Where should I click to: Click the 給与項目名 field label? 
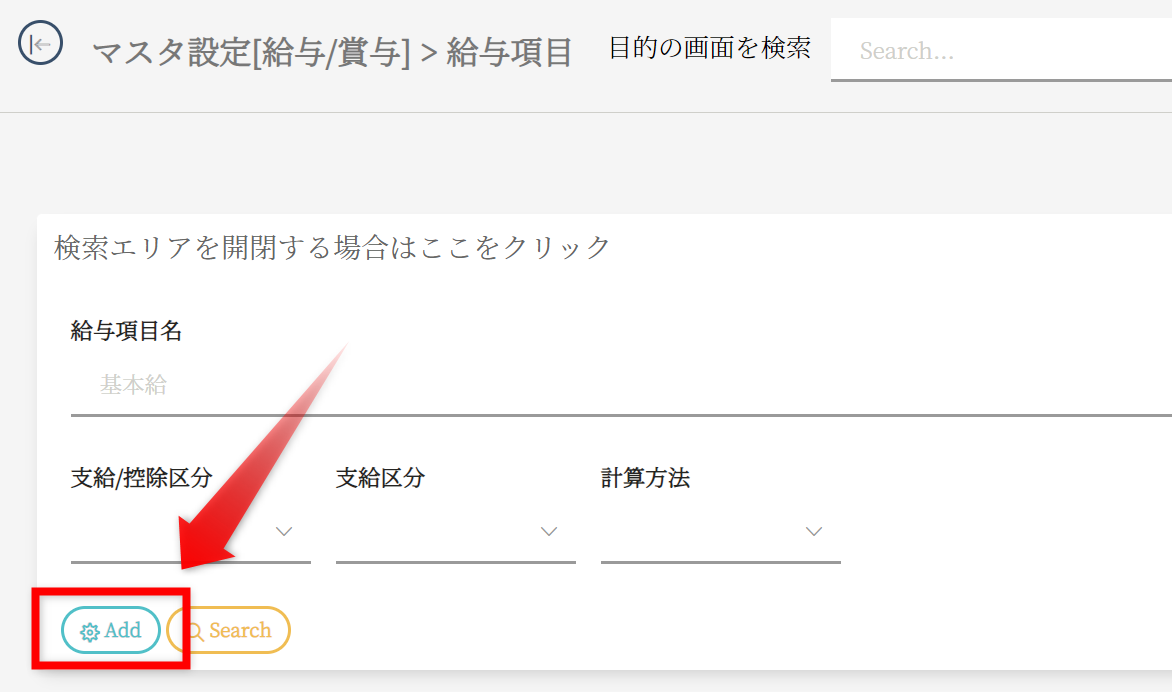click(126, 331)
